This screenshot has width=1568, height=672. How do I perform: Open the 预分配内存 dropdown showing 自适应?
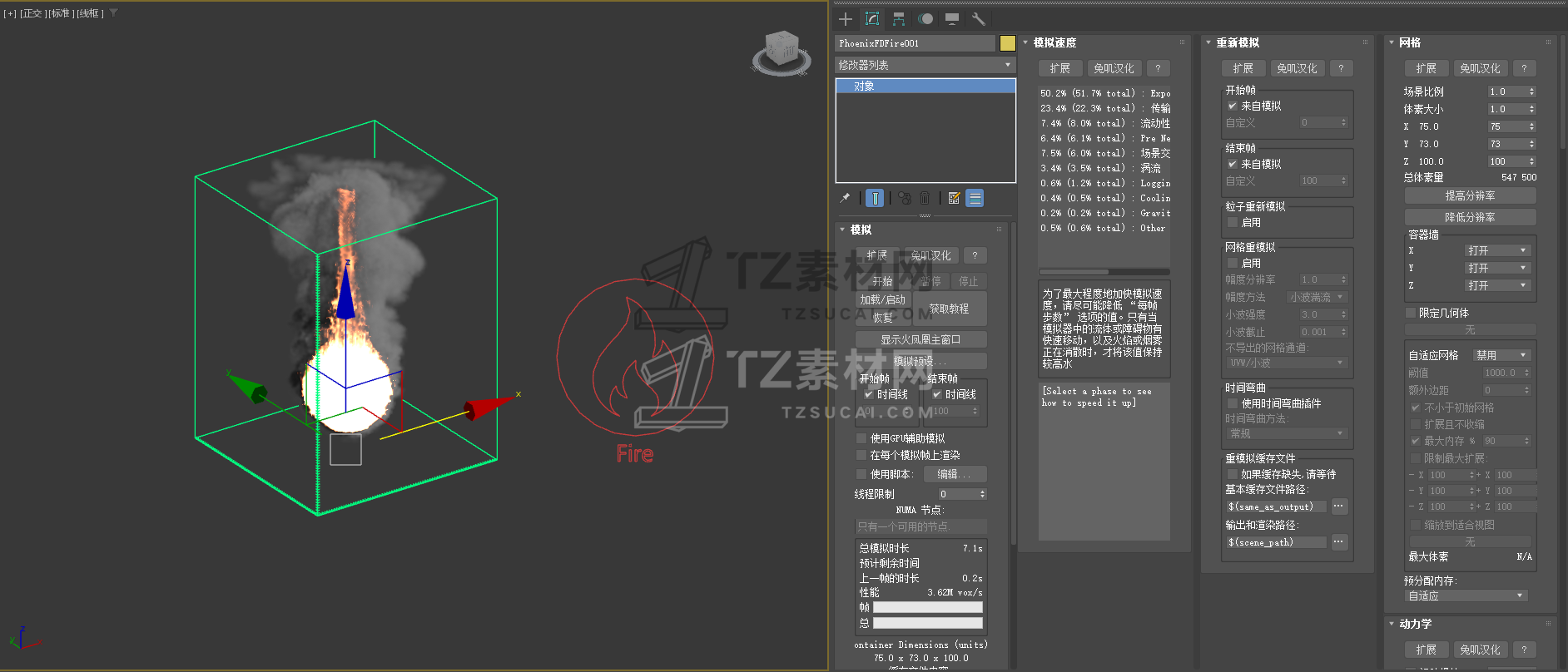point(1466,596)
